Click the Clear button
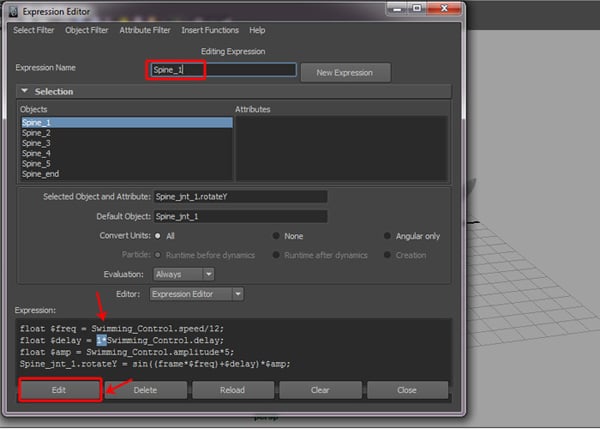Screen dimensions: 600x429 [320, 390]
